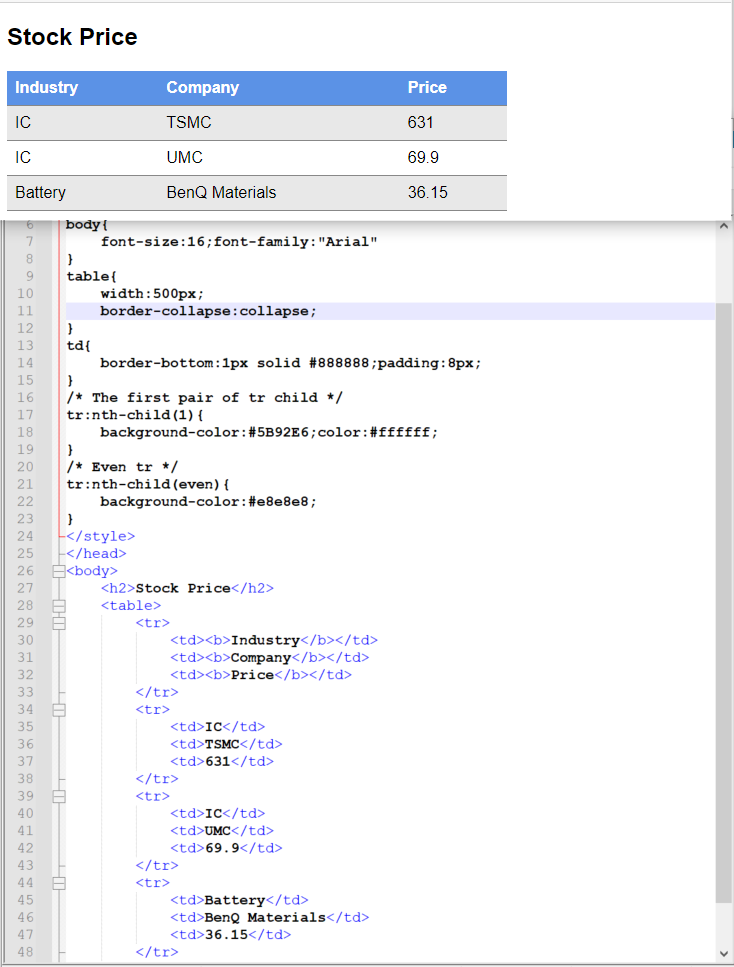Collapse the first tr fold on line 29
The height and width of the screenshot is (967, 734).
(59, 623)
